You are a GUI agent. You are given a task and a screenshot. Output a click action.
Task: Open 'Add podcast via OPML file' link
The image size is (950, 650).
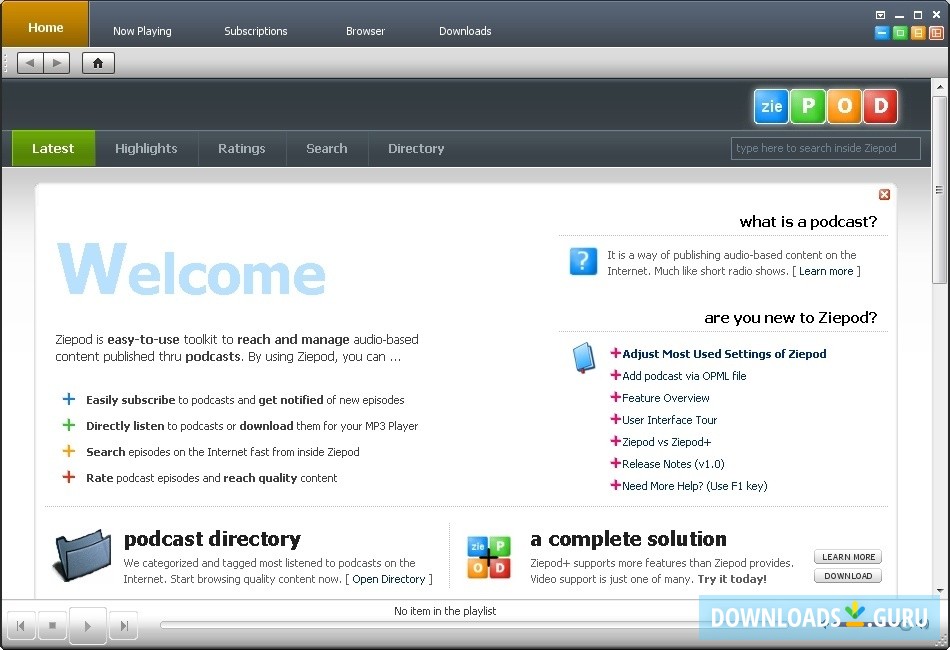(x=684, y=376)
